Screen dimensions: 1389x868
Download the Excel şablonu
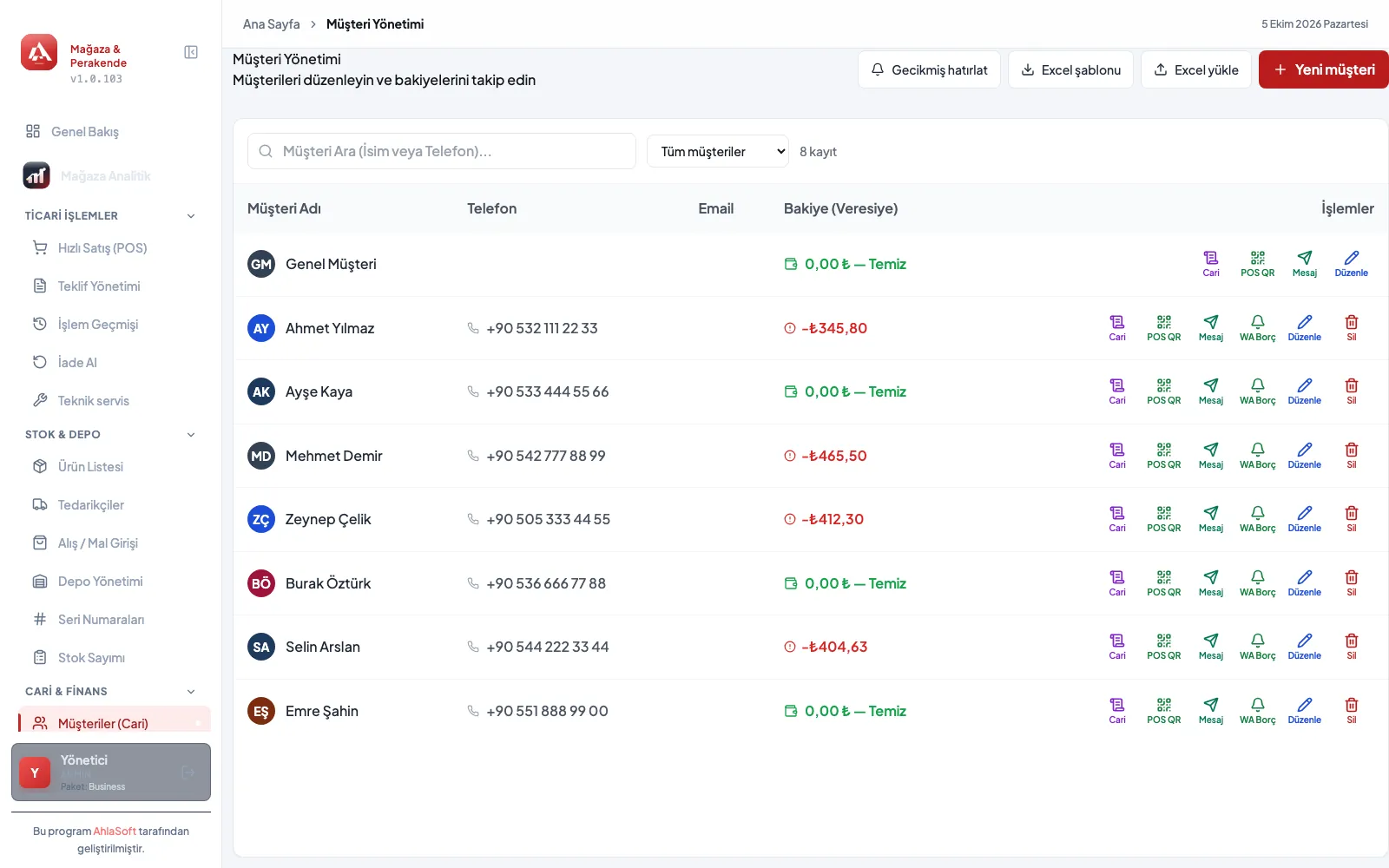point(1070,69)
